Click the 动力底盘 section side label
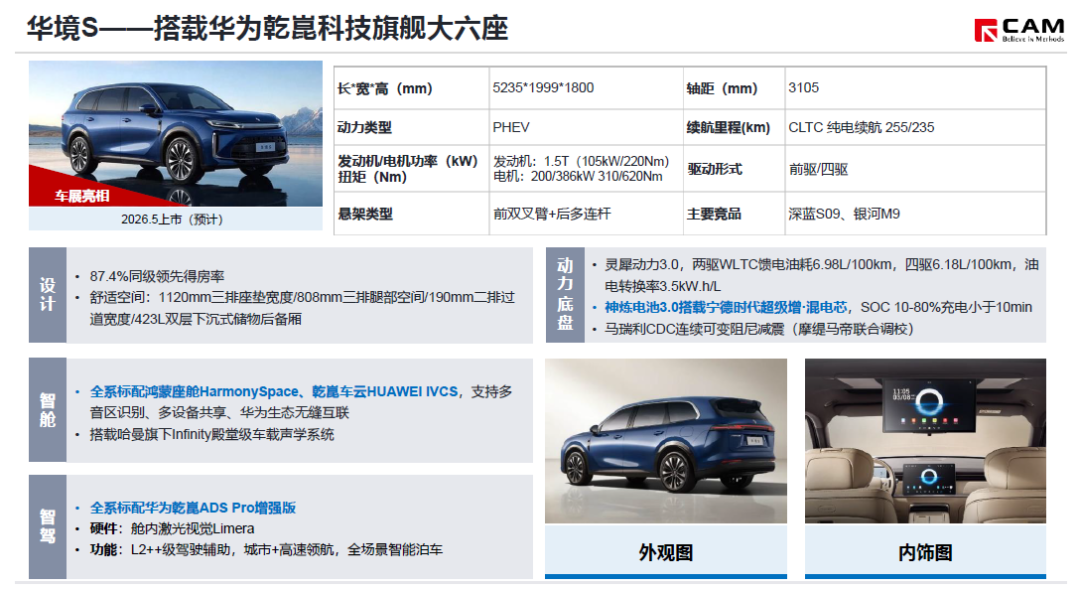The image size is (1080, 589). [565, 295]
